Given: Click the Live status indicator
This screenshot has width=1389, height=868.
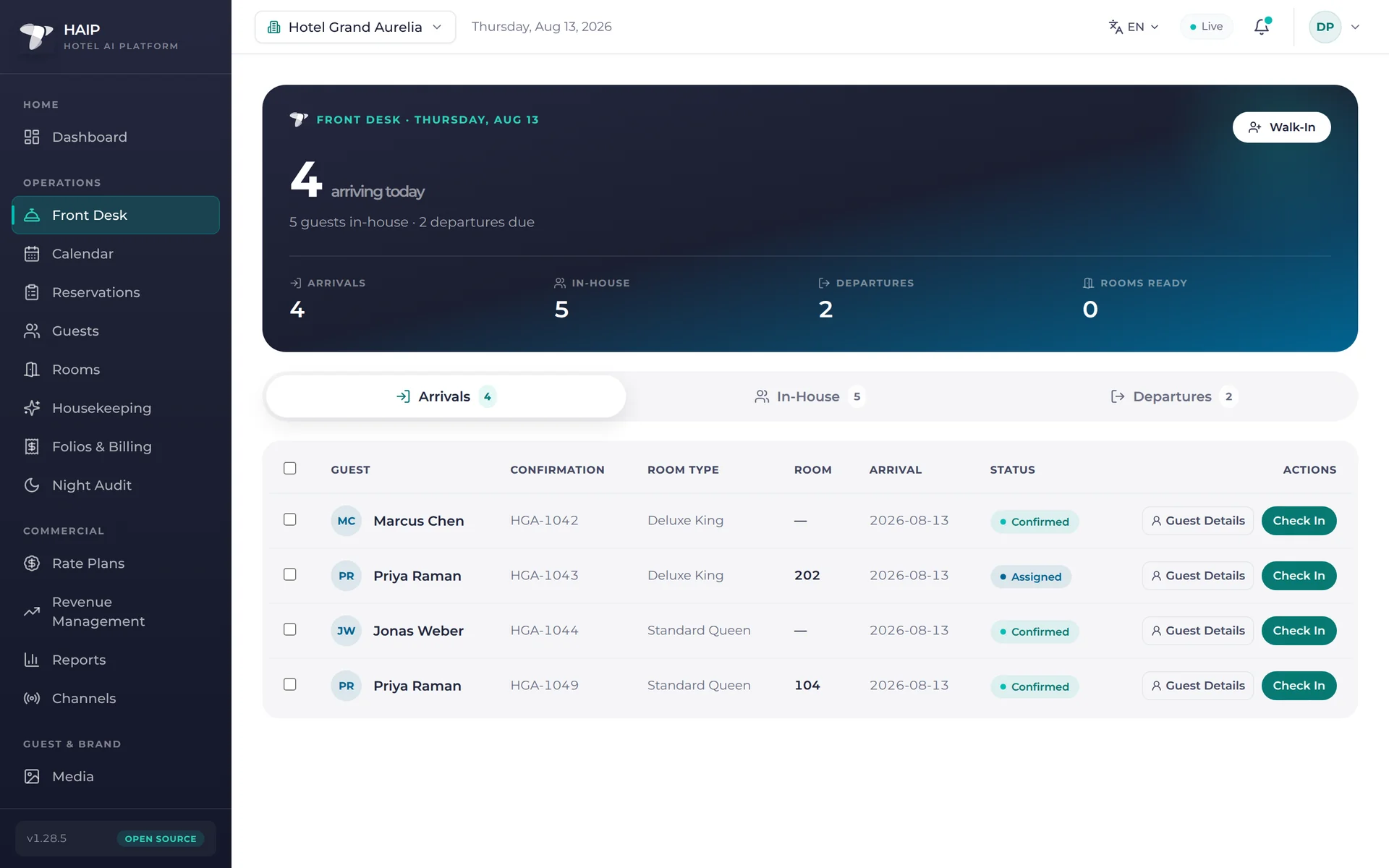Looking at the screenshot, I should 1206,27.
